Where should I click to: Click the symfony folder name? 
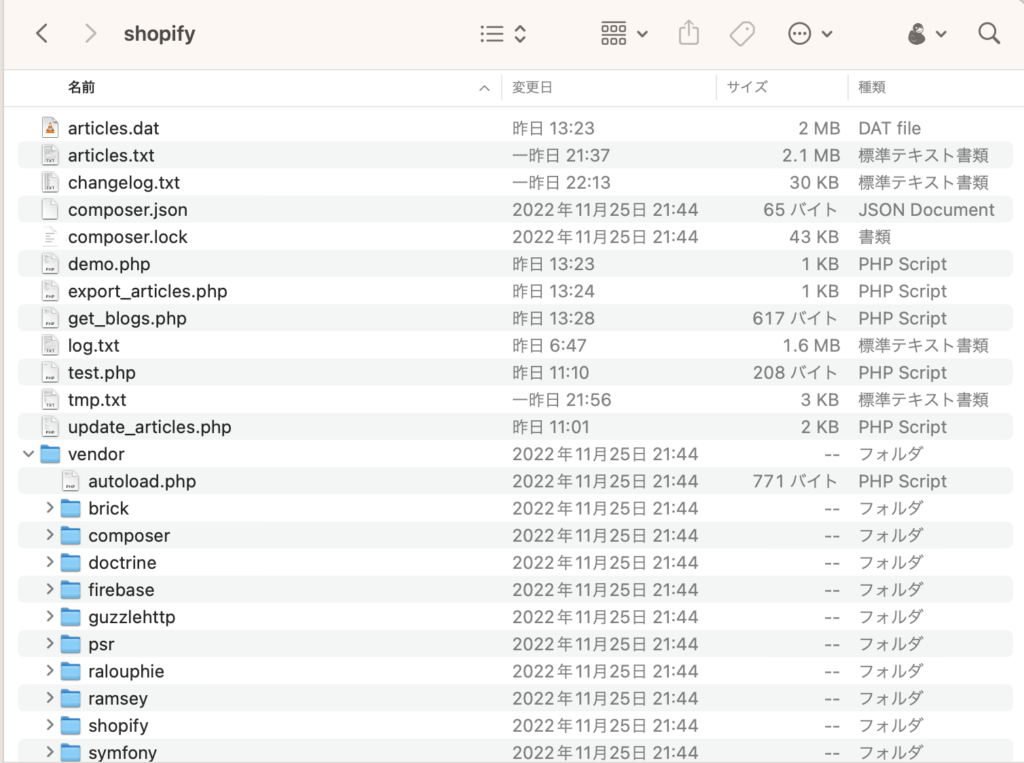(x=123, y=753)
